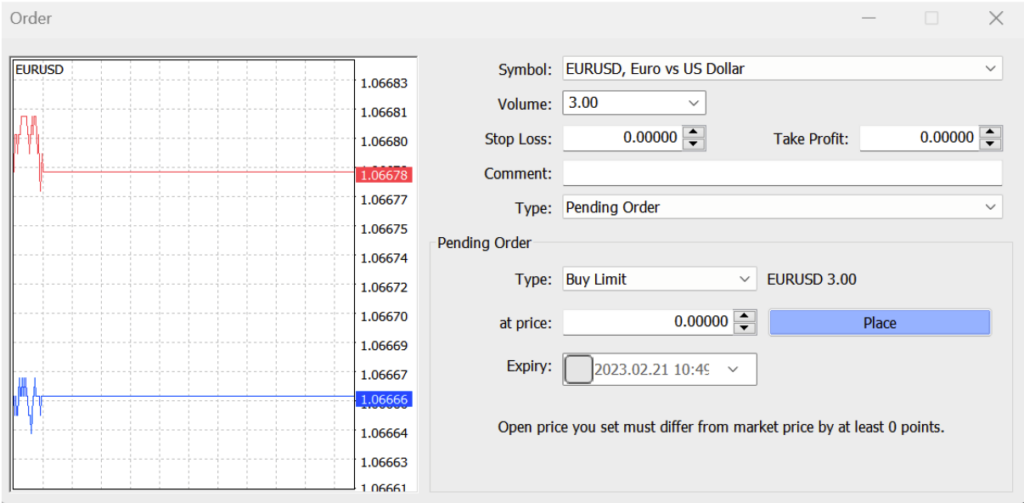Screen dimensions: 1024x503
Task: Click the EURUSD chart title label
Action: 39,69
